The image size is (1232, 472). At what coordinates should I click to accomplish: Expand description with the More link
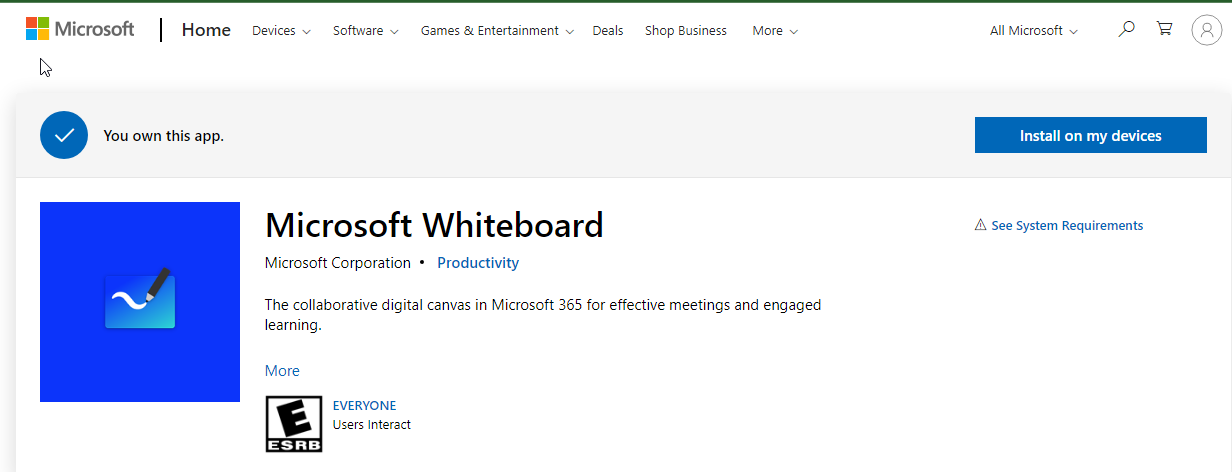pos(282,371)
